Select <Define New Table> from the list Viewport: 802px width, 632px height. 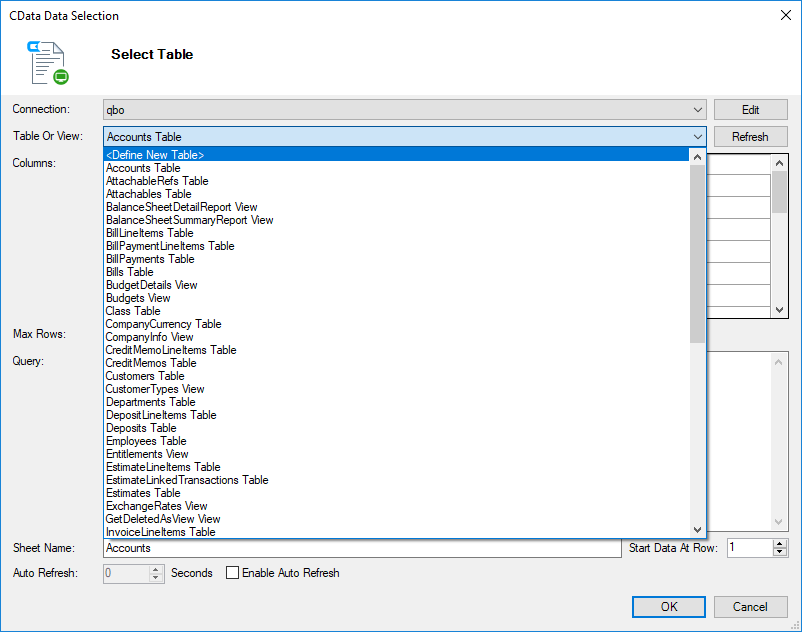155,155
